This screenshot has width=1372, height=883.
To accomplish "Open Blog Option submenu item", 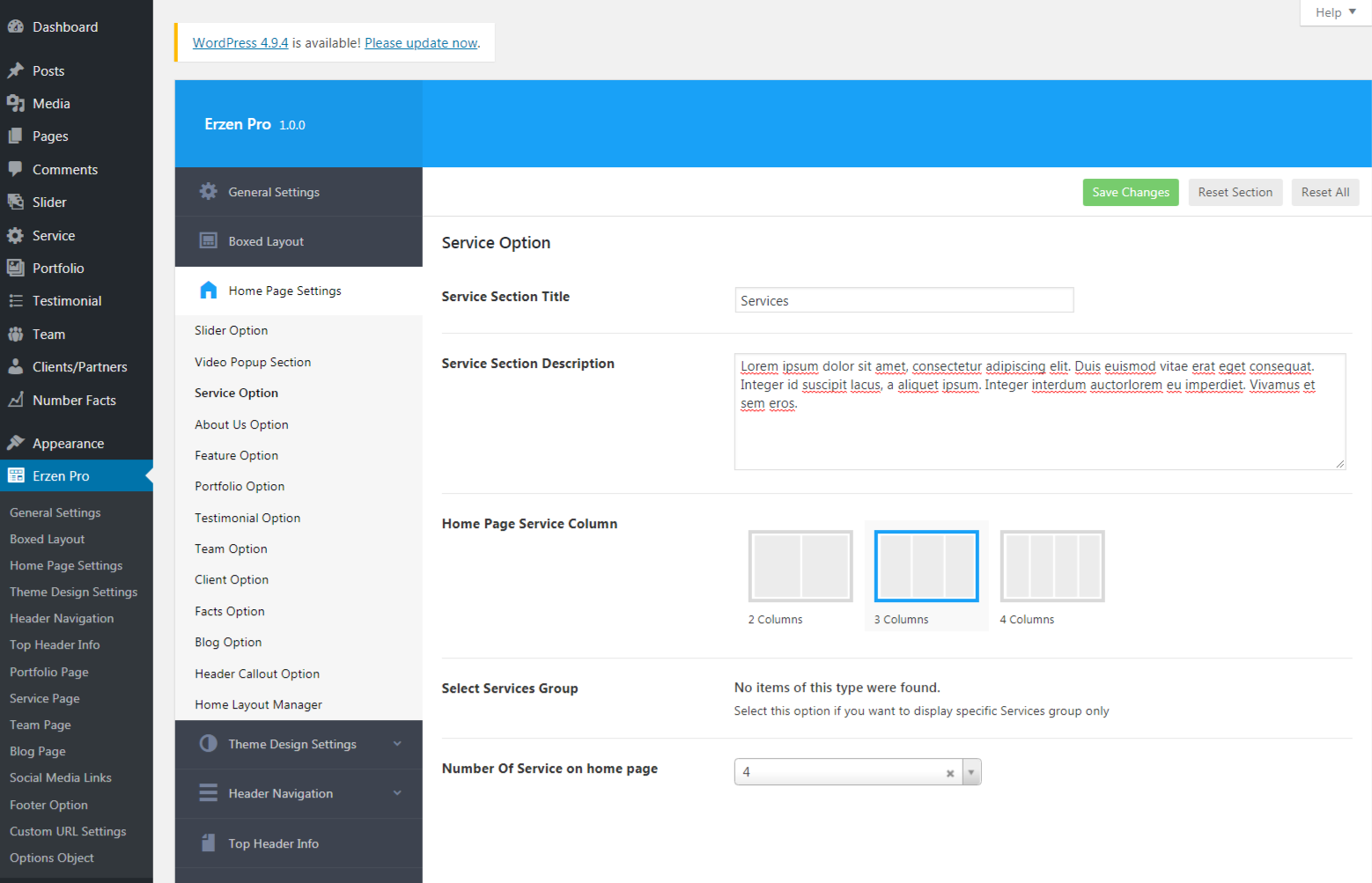I will [x=228, y=642].
